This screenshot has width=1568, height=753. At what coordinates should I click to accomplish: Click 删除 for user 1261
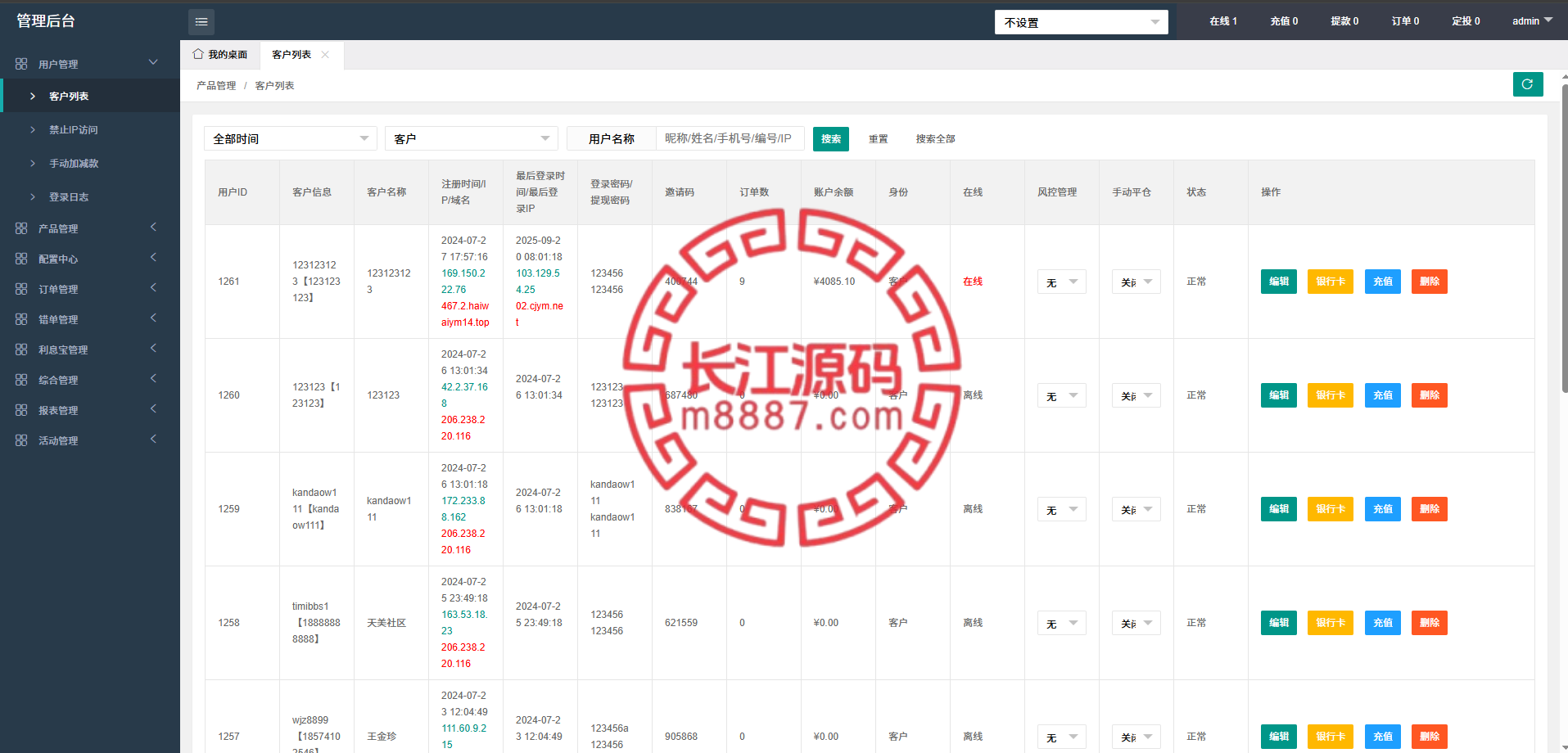point(1430,282)
